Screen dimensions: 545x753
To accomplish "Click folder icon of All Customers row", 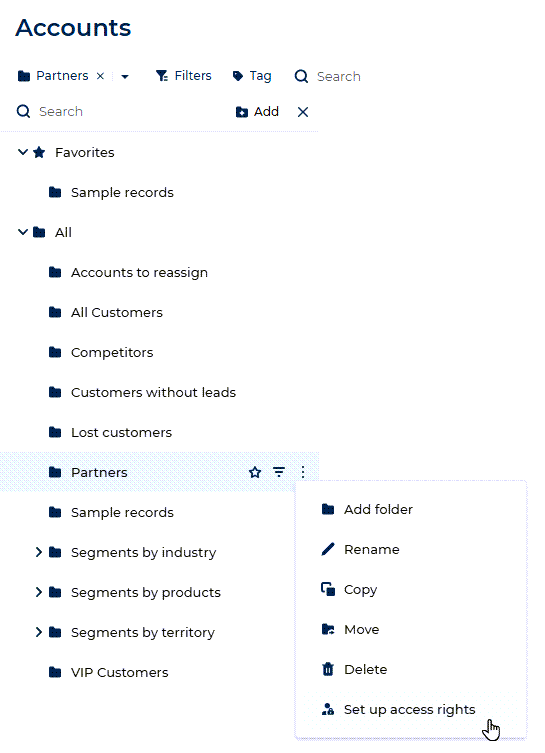I will pos(55,313).
